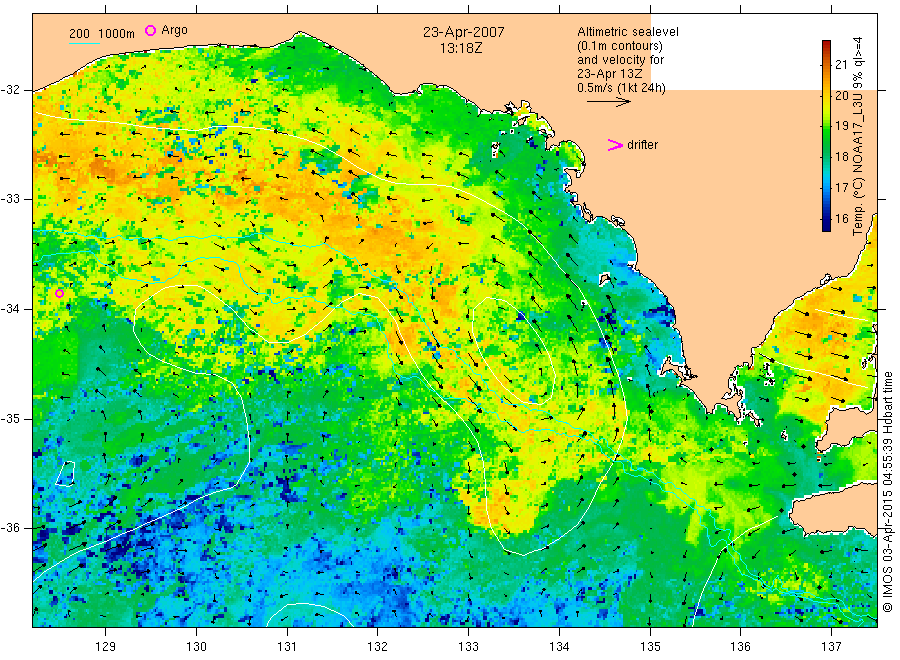This screenshot has width=900, height=660.
Task: Click longitude axis label 133
Action: (x=468, y=646)
